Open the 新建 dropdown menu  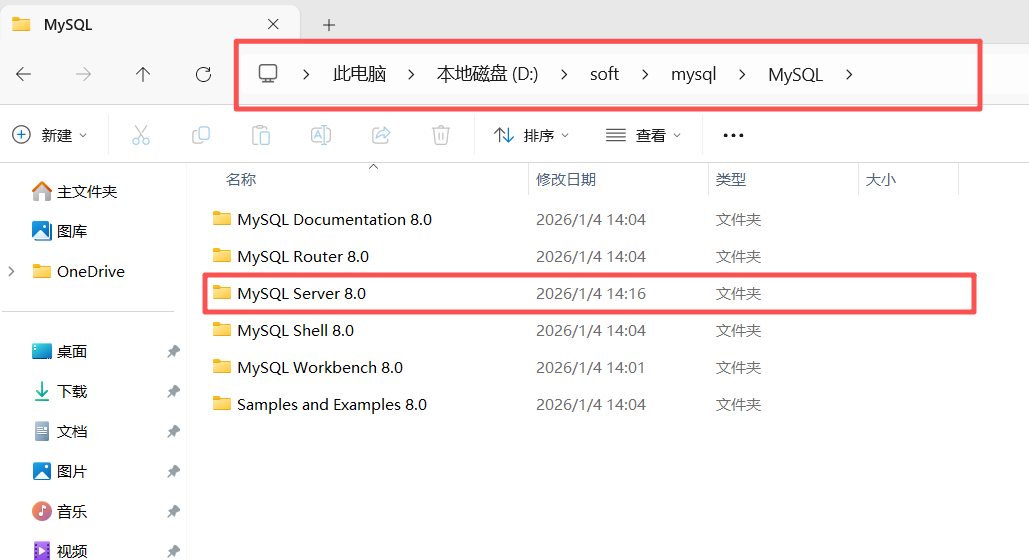click(x=50, y=135)
